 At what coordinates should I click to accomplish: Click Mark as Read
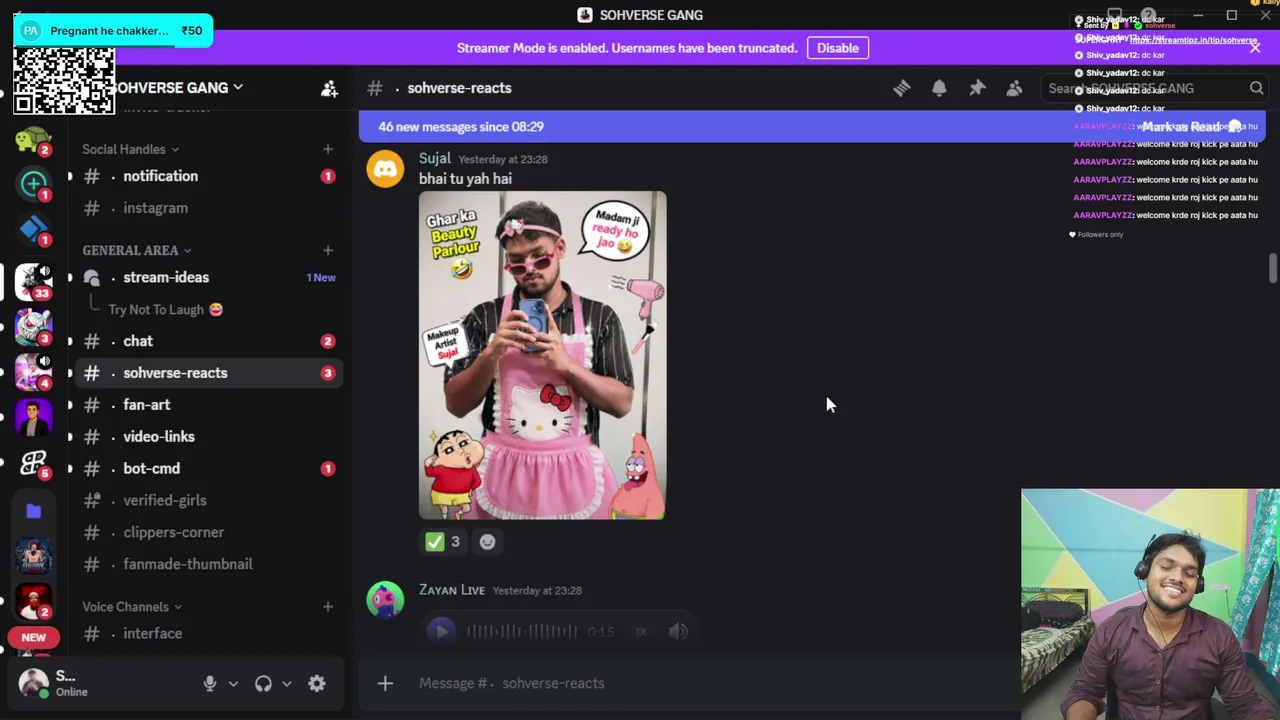[x=1192, y=127]
